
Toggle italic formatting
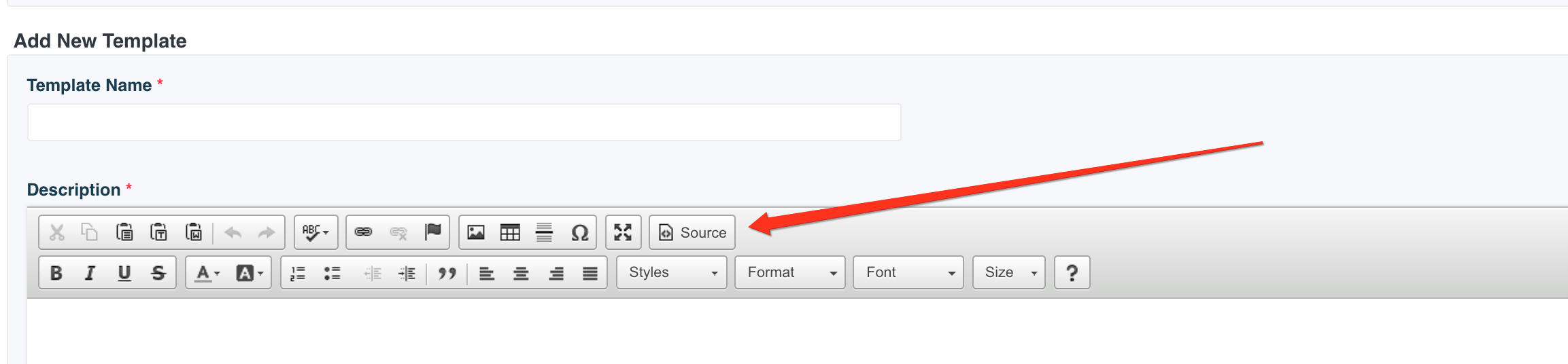(90, 273)
